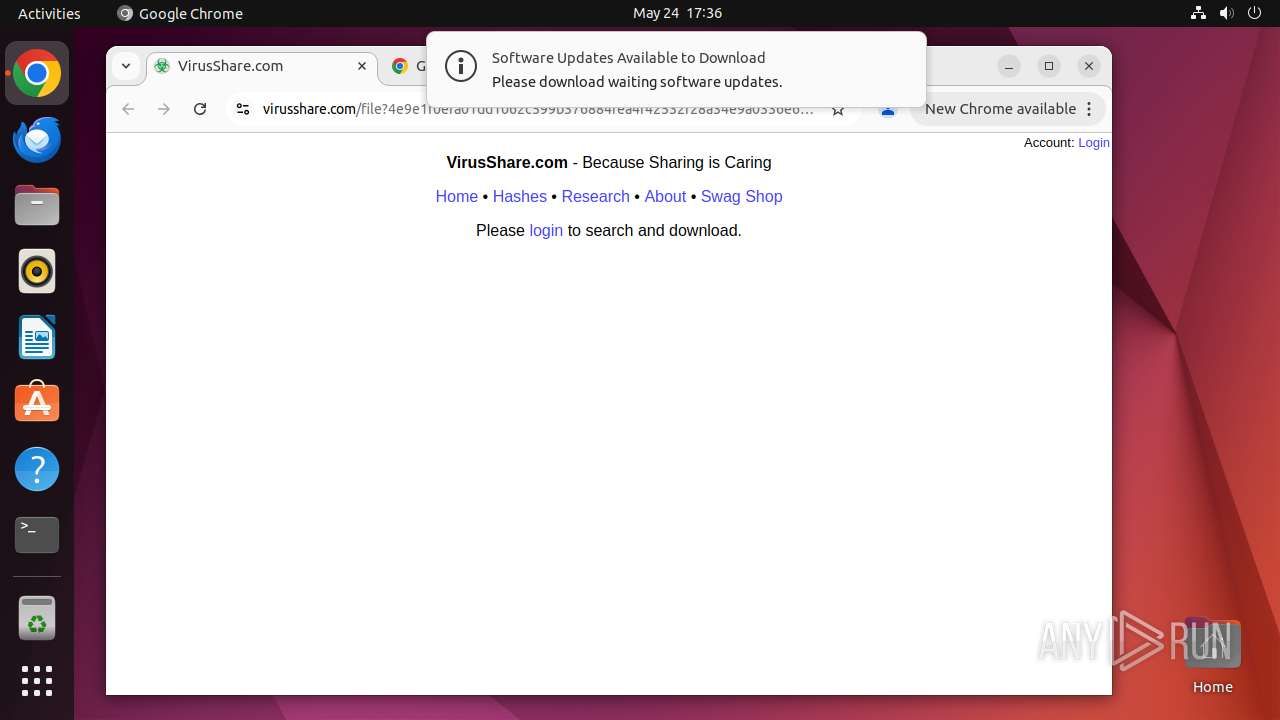Open the Help question mark icon
The width and height of the screenshot is (1280, 720).
pos(37,469)
